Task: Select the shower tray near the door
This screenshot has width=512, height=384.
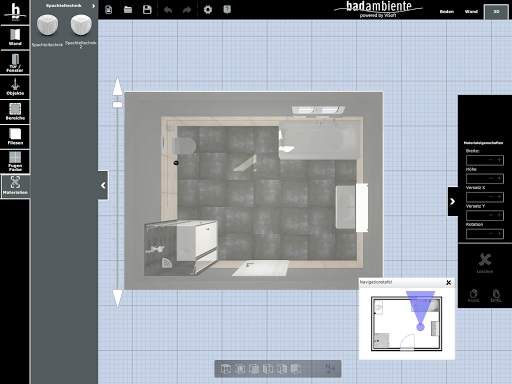Action: click(x=260, y=268)
